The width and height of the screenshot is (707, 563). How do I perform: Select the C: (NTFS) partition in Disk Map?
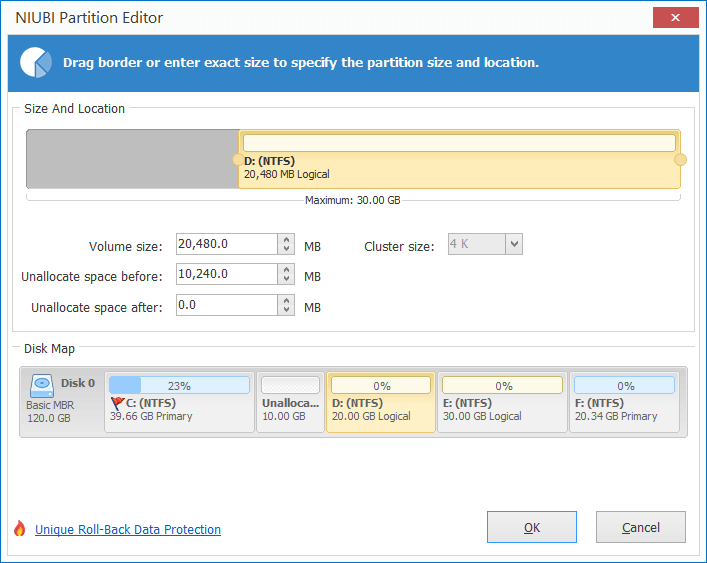pyautogui.click(x=179, y=402)
